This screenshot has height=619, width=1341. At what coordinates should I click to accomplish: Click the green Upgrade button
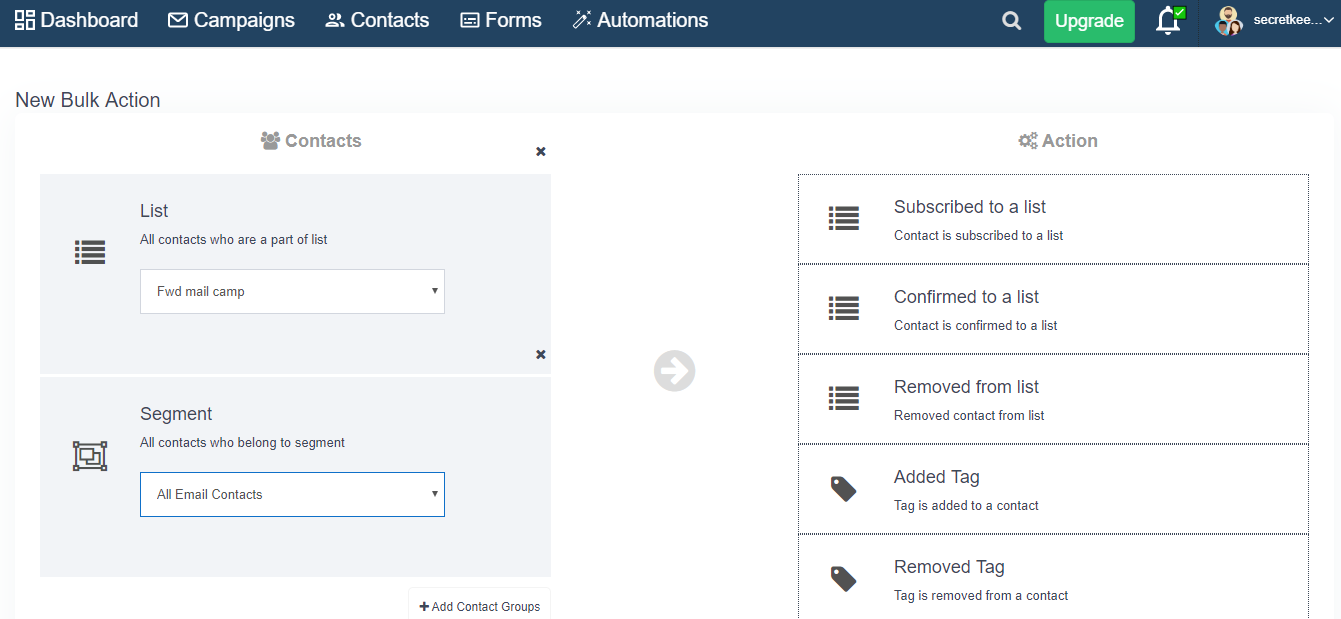coord(1089,21)
